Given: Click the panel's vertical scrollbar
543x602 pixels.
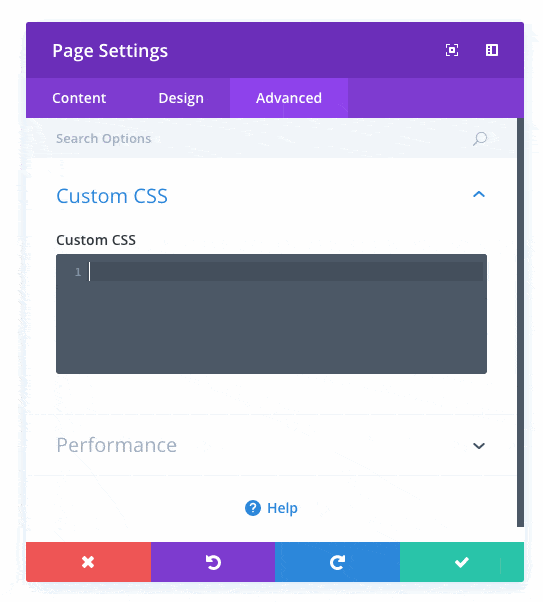Looking at the screenshot, I should (520, 322).
